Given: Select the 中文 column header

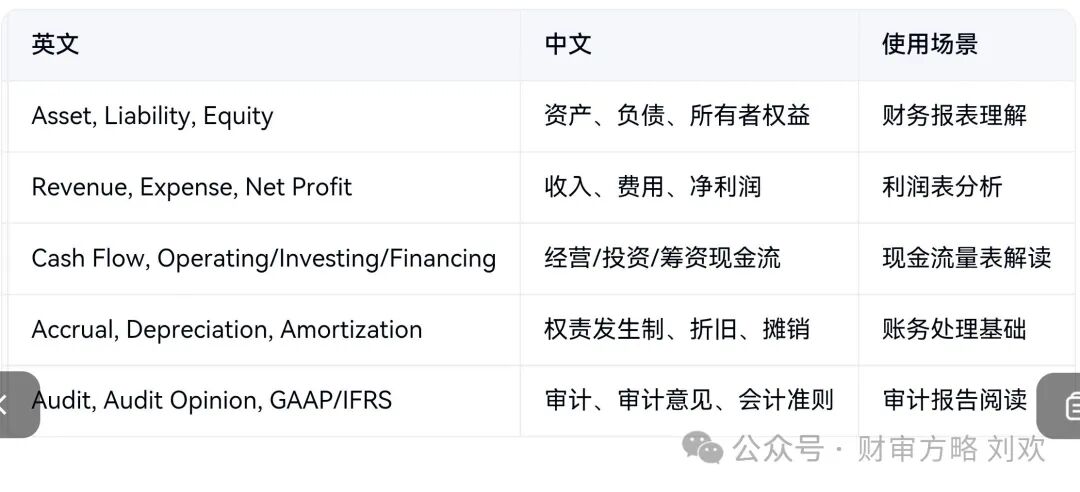Looking at the screenshot, I should pos(568,45).
